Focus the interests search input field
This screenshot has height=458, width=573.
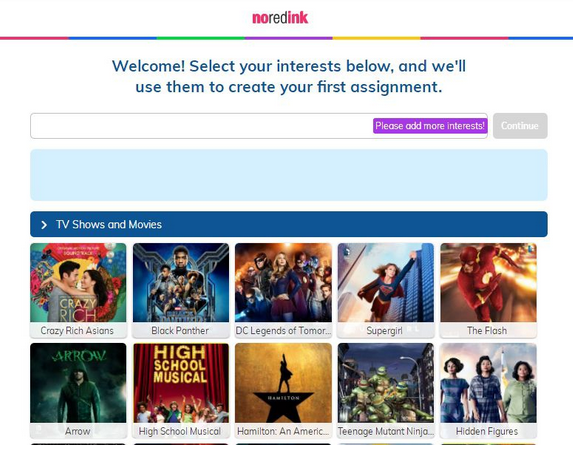pos(201,126)
